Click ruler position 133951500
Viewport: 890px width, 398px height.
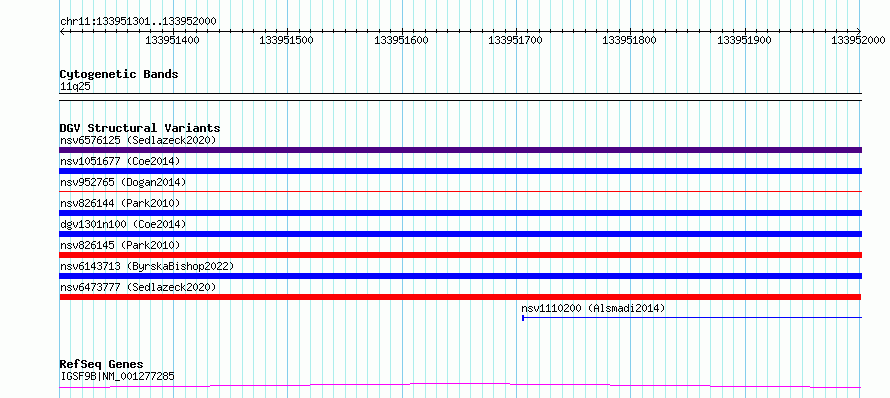tap(287, 40)
